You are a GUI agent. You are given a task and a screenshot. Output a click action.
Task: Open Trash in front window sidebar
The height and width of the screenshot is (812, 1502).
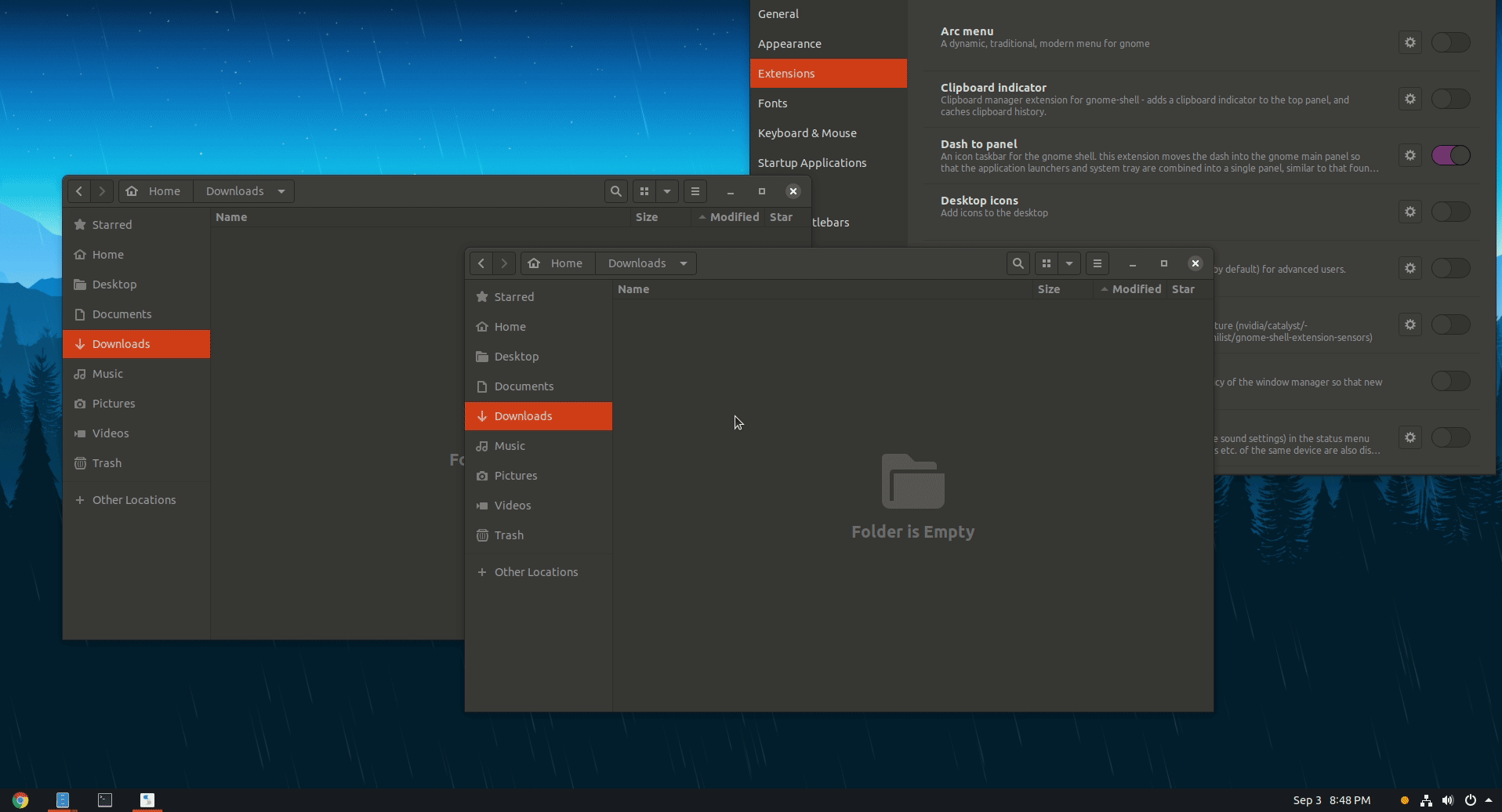click(x=538, y=535)
